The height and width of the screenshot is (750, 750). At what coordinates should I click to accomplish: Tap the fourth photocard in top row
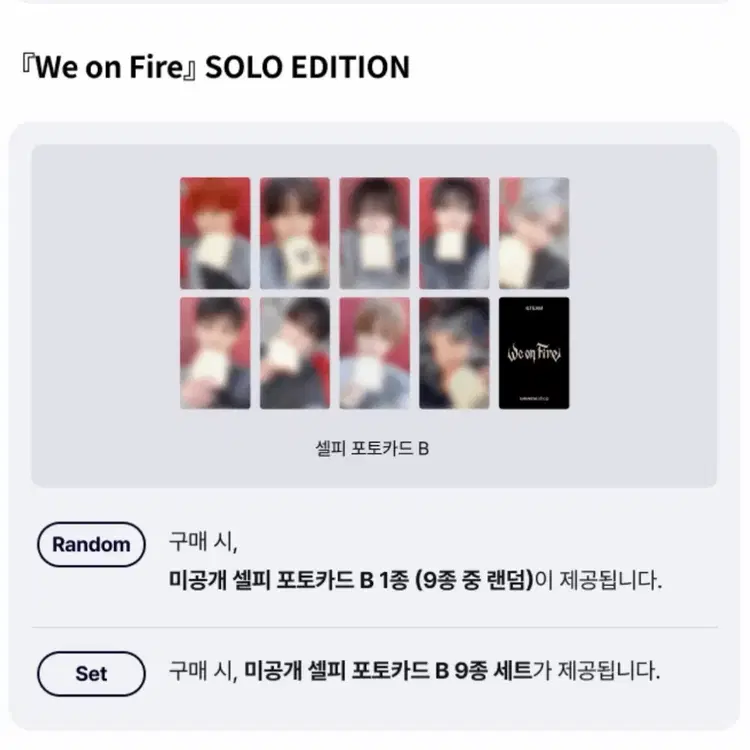(x=454, y=233)
